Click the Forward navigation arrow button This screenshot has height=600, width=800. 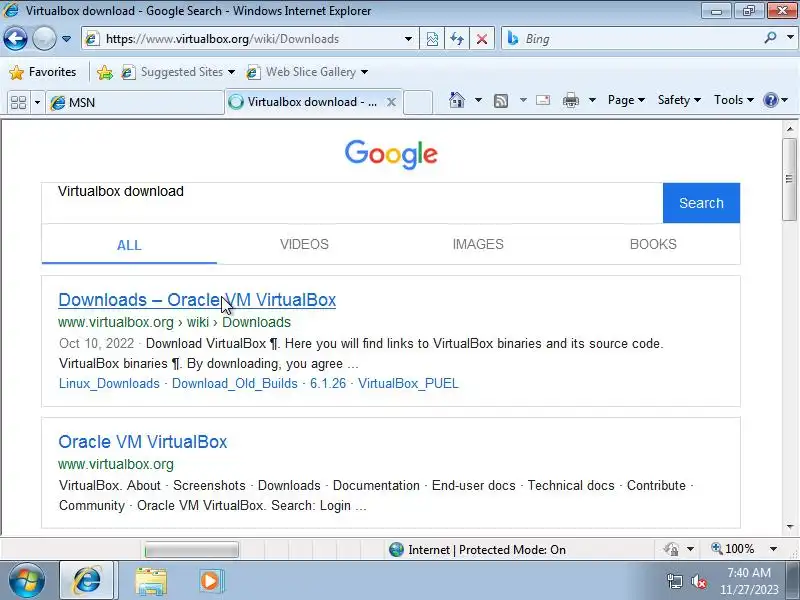coord(44,39)
